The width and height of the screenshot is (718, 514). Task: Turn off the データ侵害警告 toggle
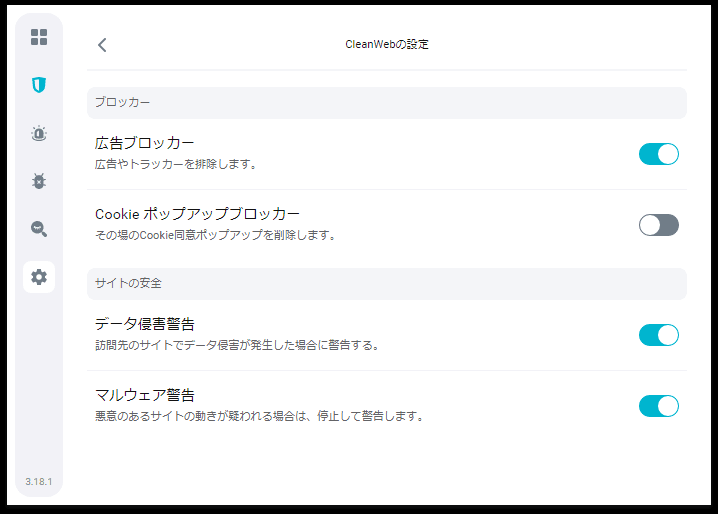tap(658, 335)
